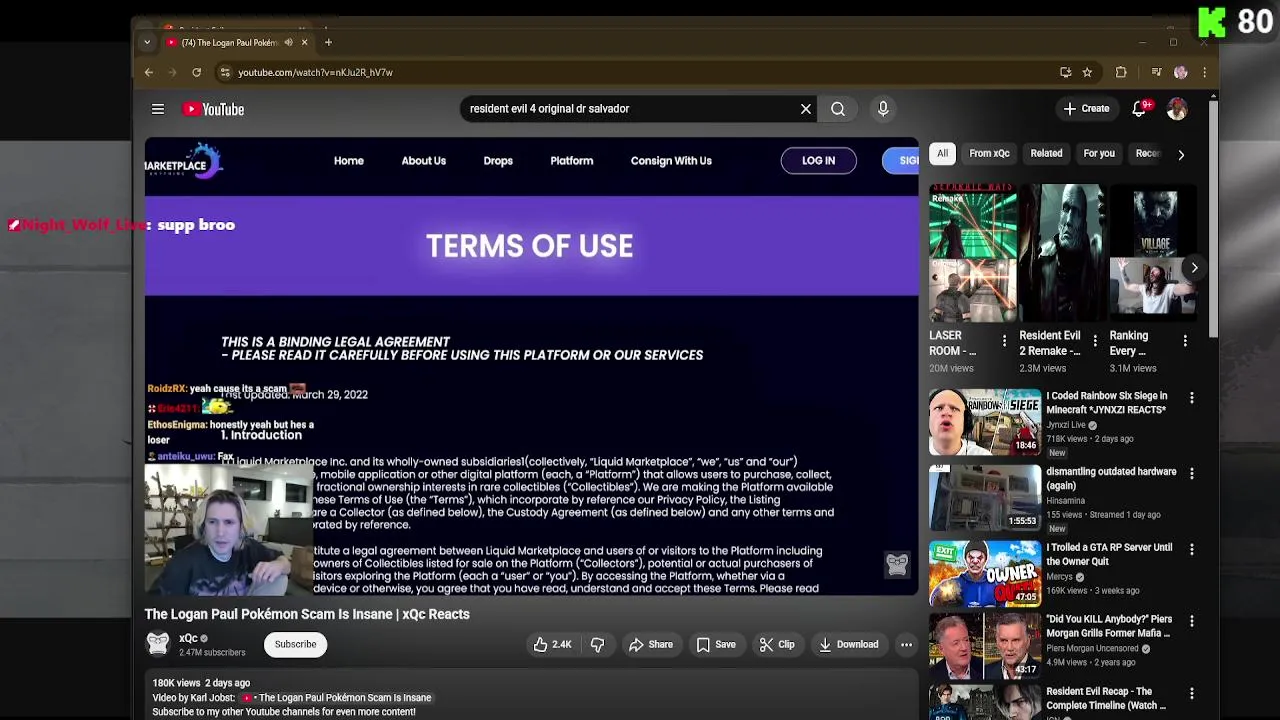Open the YouTube hamburger guide menu

(x=158, y=109)
